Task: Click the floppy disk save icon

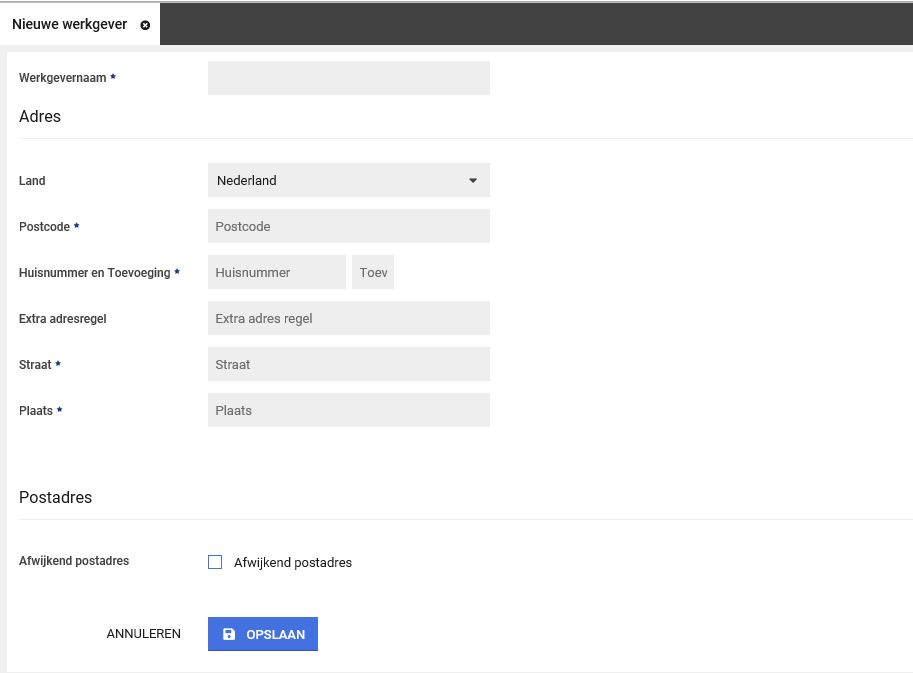Action: (229, 634)
